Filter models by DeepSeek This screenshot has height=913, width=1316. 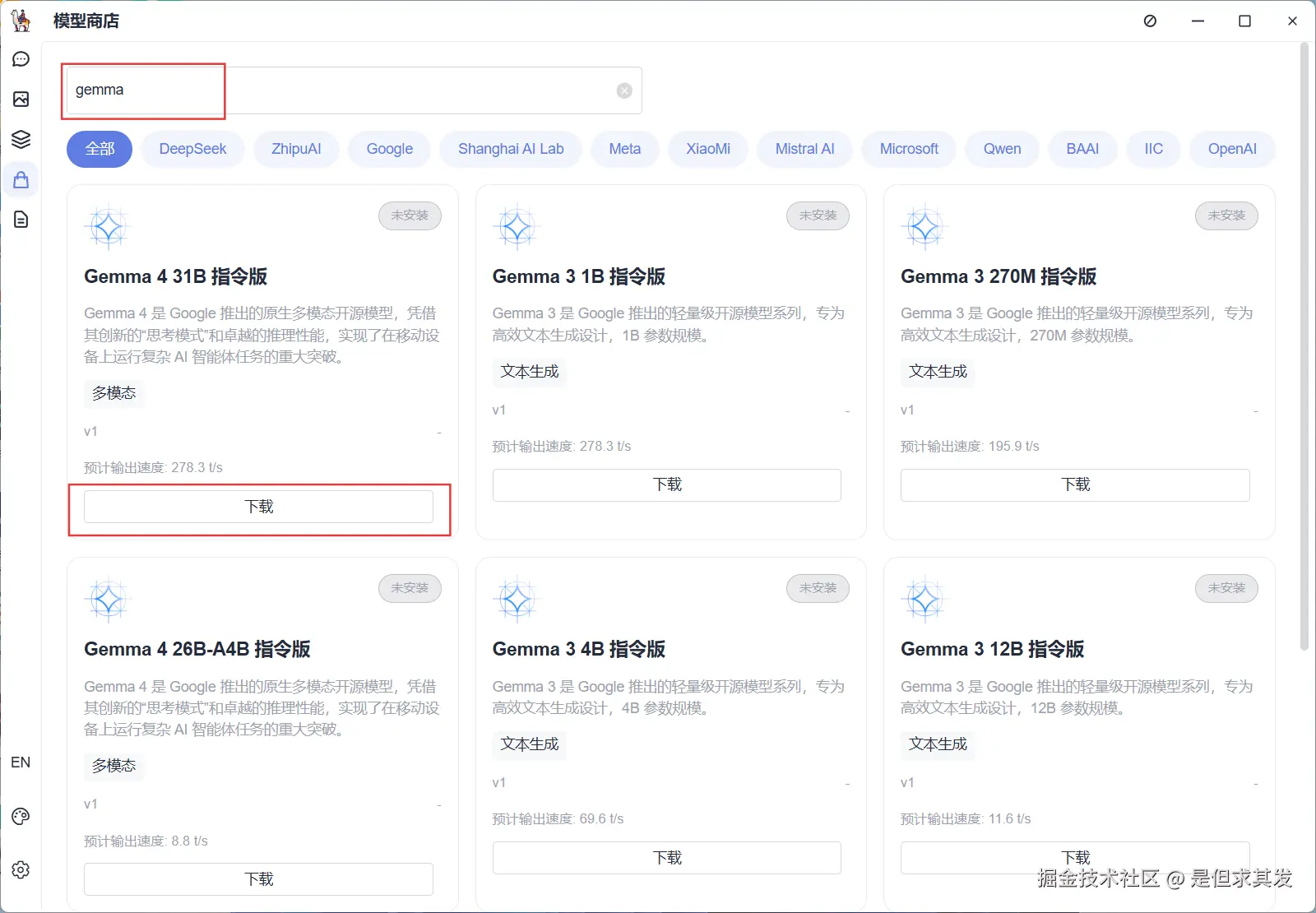tap(192, 149)
